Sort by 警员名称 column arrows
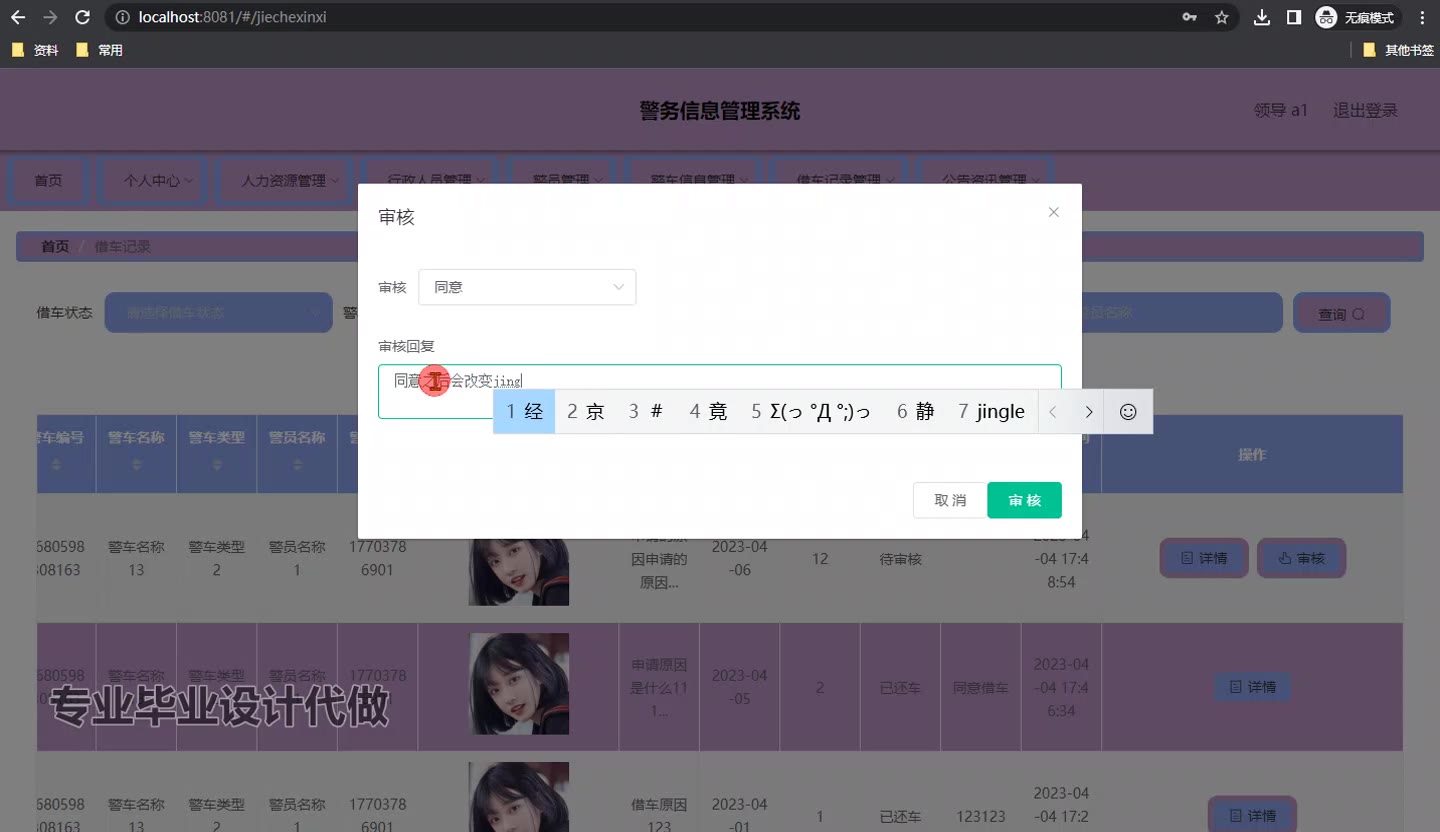This screenshot has height=832, width=1440. (297, 465)
